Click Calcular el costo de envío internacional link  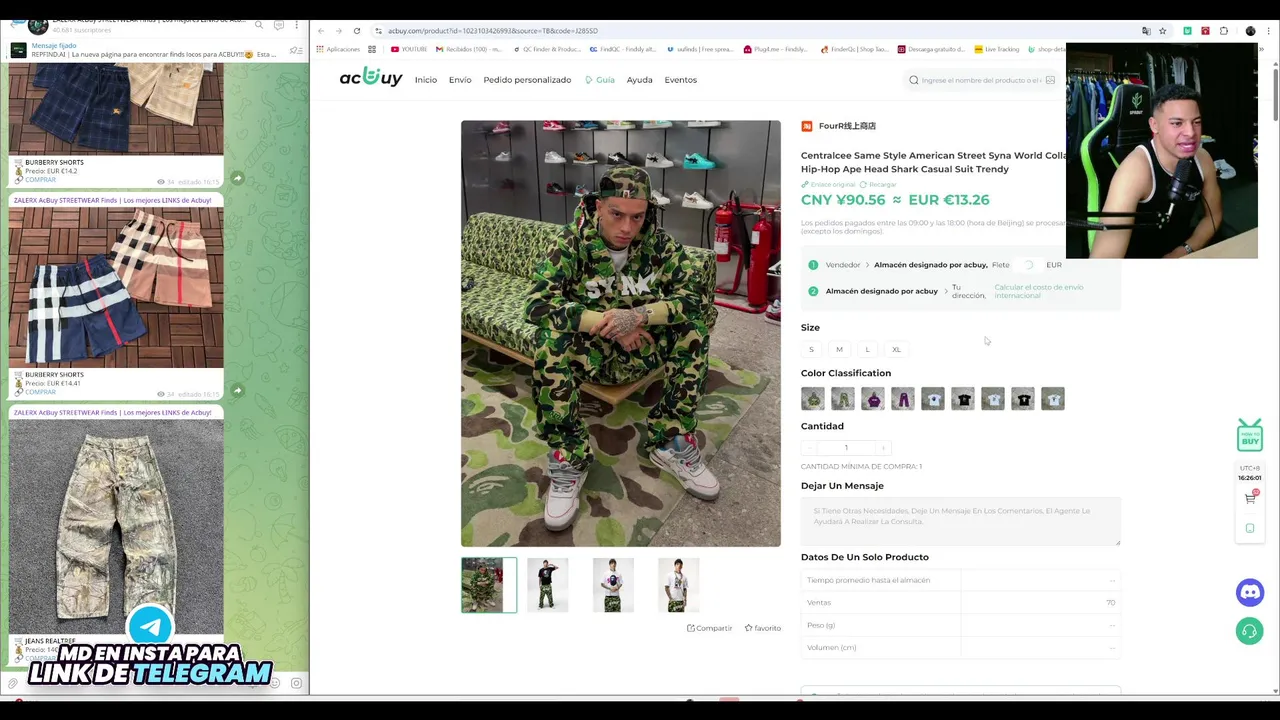pos(1038,291)
